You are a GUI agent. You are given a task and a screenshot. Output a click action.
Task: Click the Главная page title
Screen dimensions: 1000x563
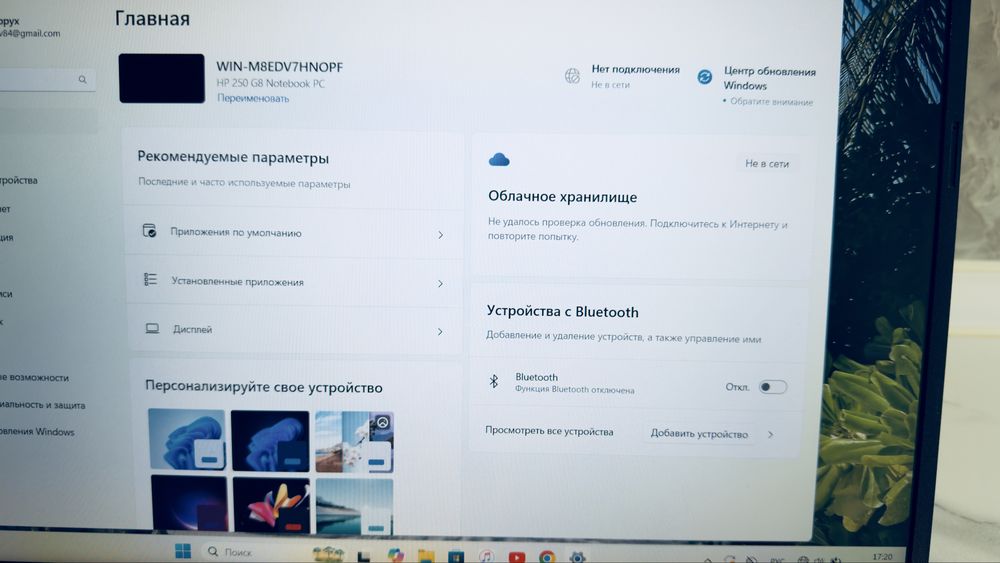152,18
